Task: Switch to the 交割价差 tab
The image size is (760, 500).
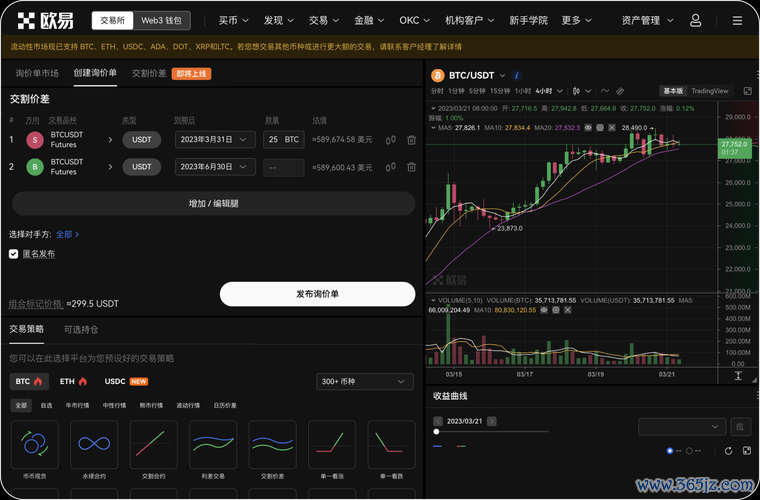Action: point(149,73)
